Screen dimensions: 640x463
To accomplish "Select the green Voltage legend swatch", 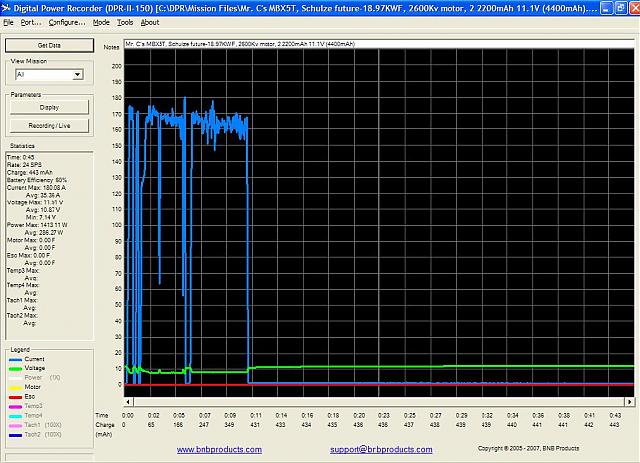I will (x=13, y=370).
